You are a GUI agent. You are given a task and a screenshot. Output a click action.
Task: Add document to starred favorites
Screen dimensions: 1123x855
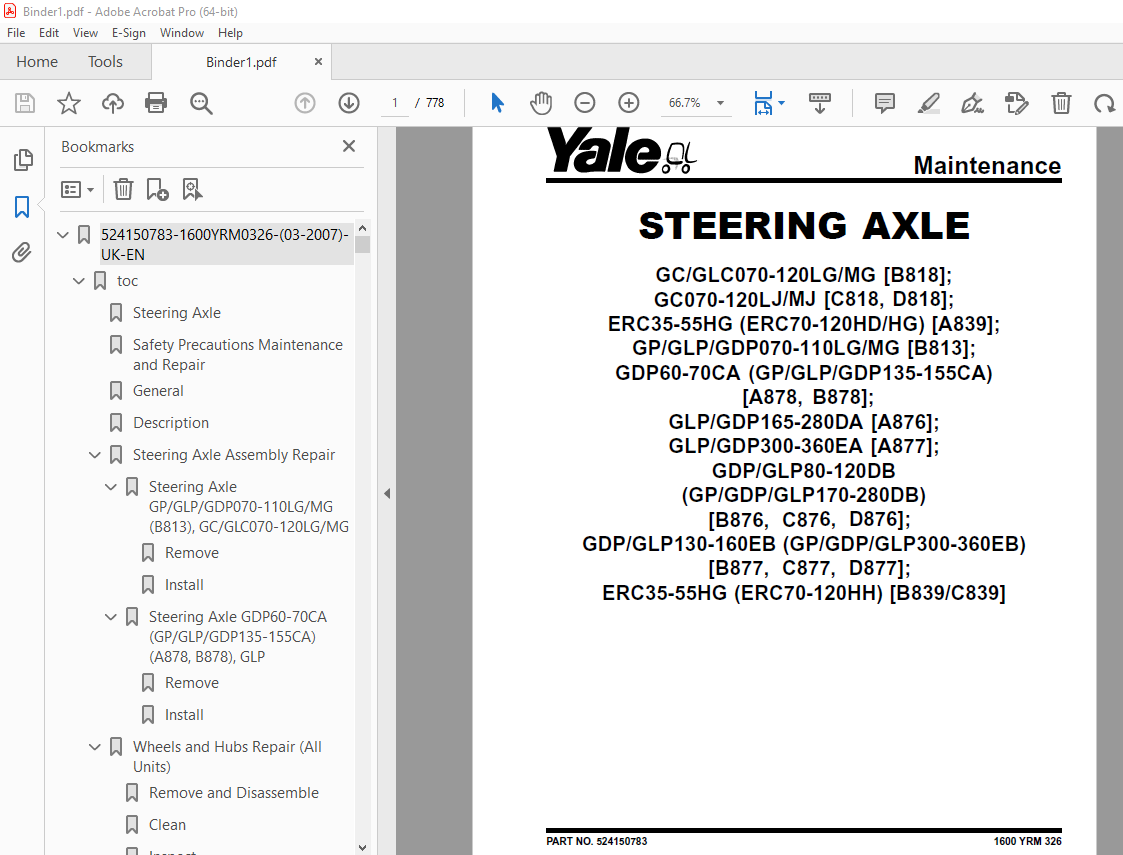69,103
